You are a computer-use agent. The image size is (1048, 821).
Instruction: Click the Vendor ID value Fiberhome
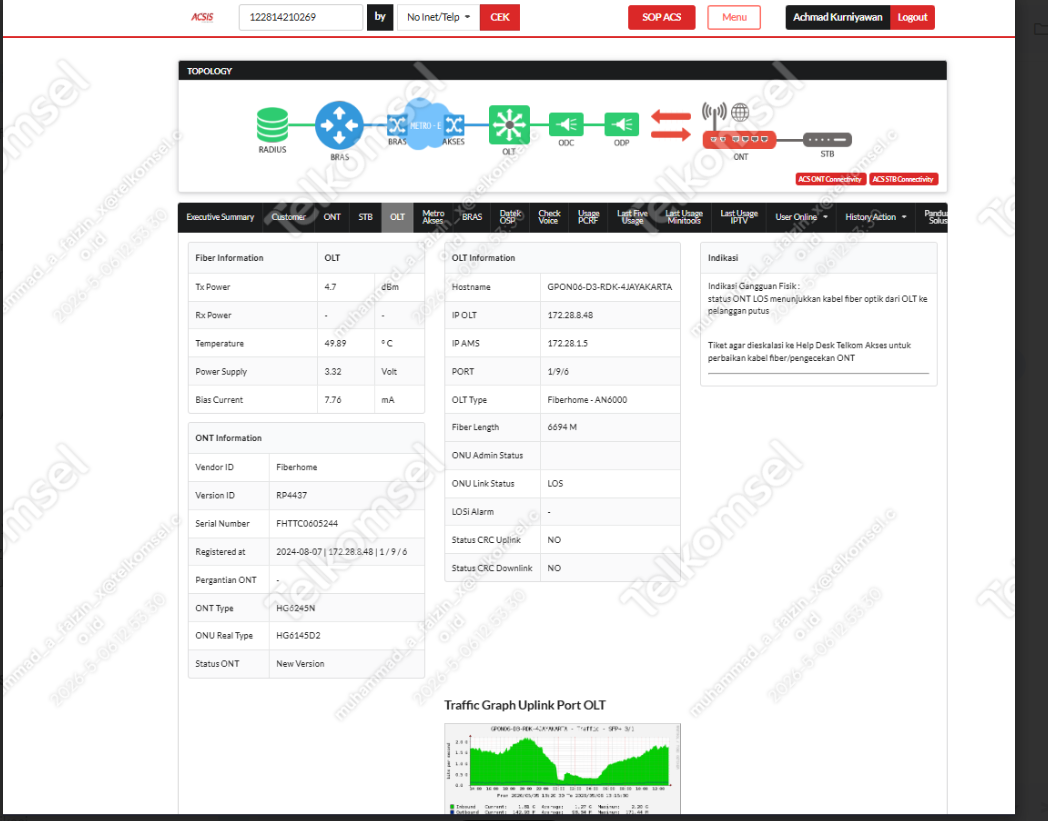pyautogui.click(x=297, y=467)
